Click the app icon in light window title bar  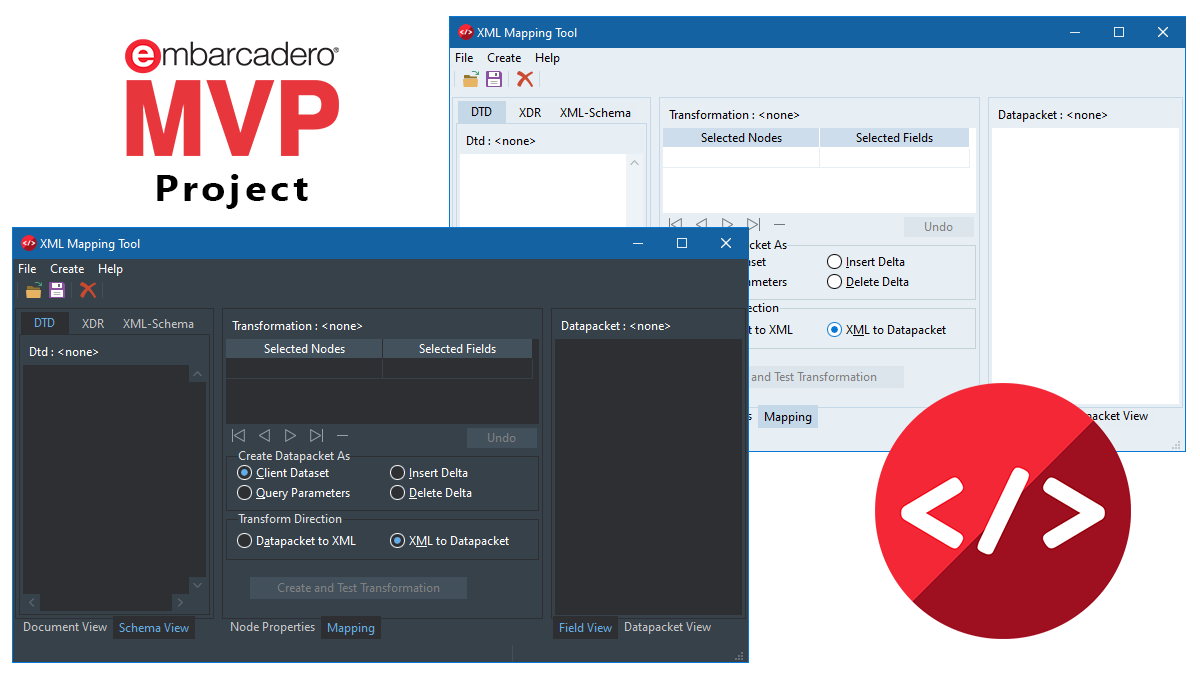[x=465, y=32]
